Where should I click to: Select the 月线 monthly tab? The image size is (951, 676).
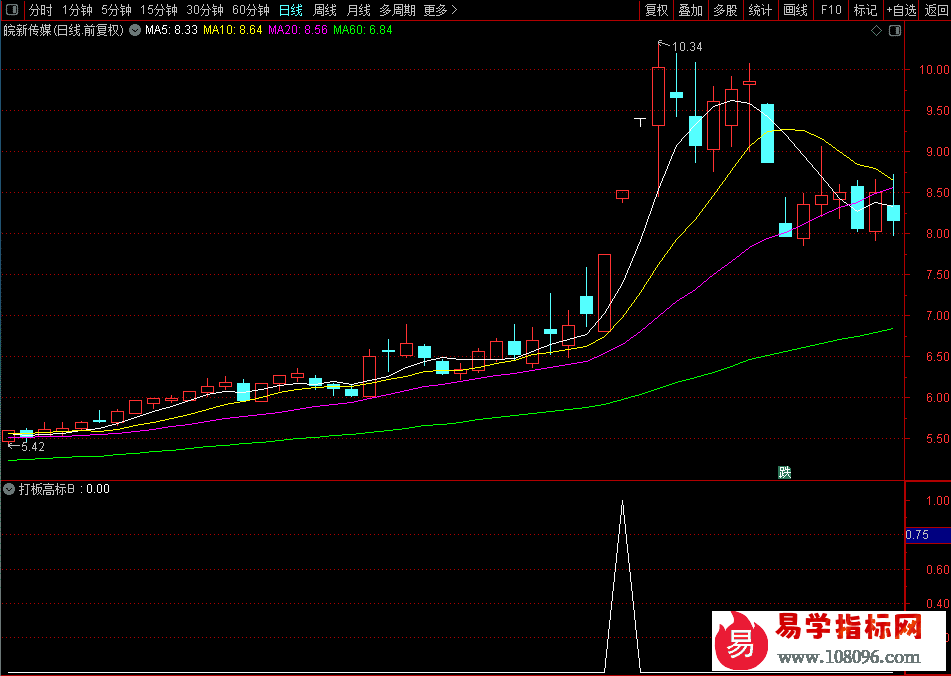pos(358,10)
